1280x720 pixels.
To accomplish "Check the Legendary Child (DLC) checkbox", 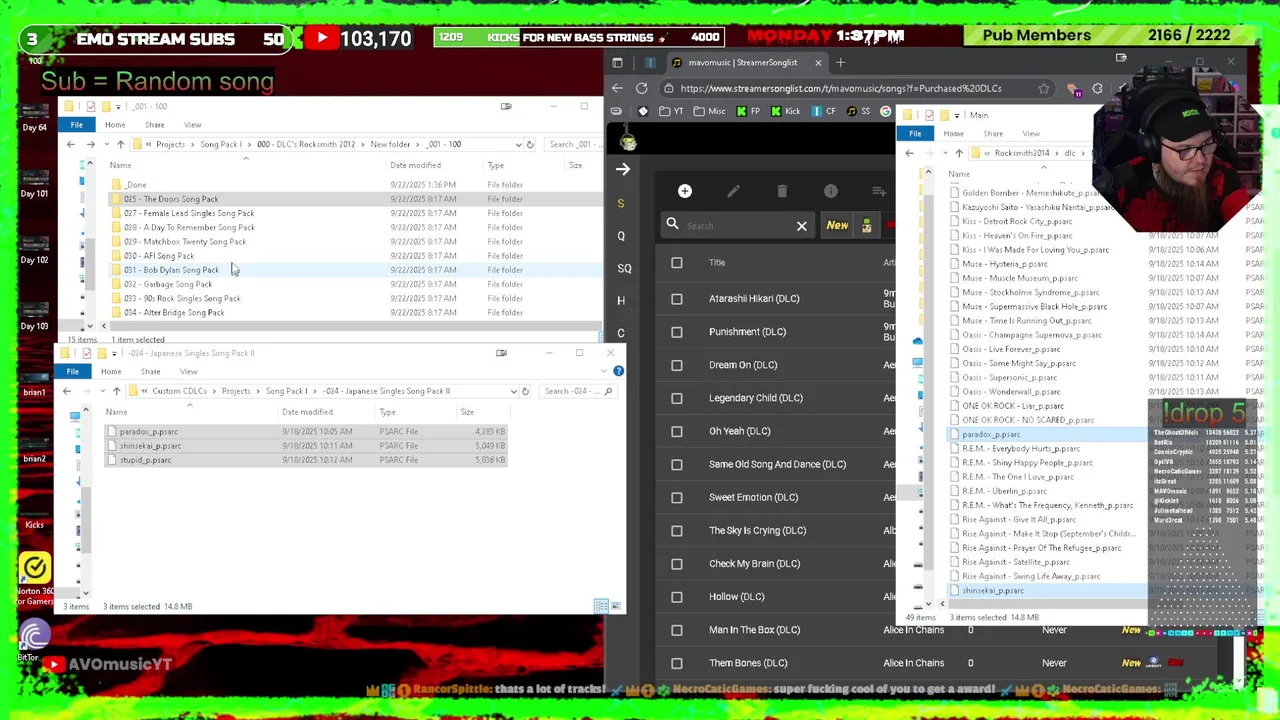I will coord(677,398).
